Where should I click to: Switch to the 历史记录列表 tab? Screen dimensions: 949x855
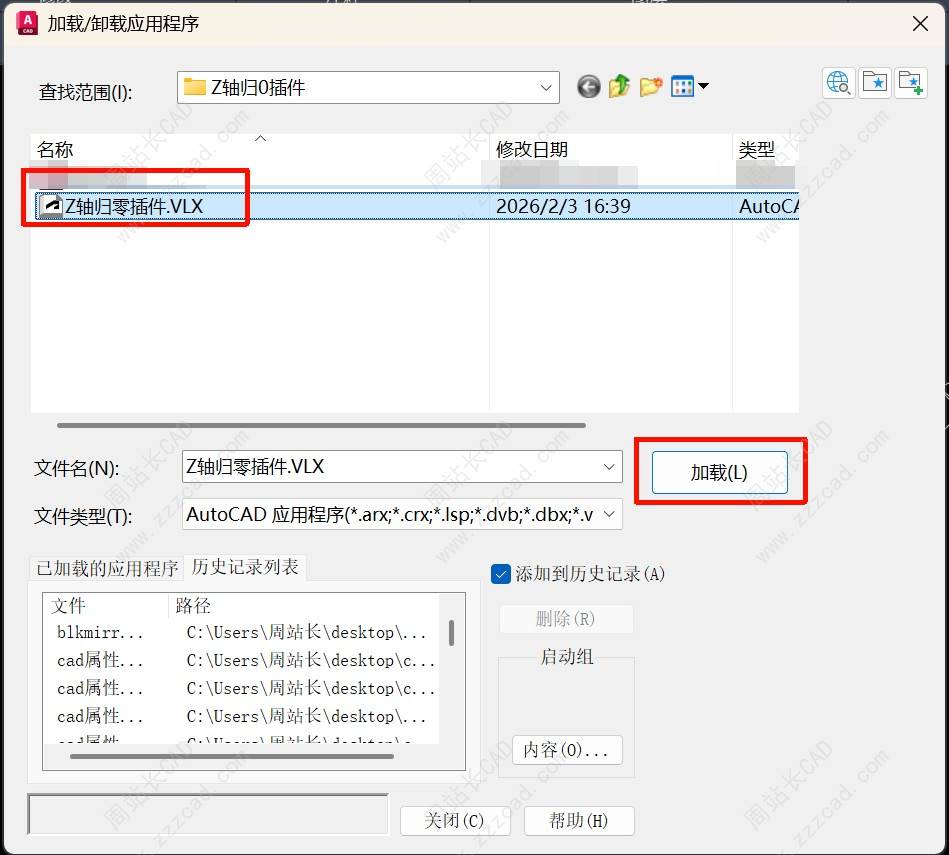245,567
